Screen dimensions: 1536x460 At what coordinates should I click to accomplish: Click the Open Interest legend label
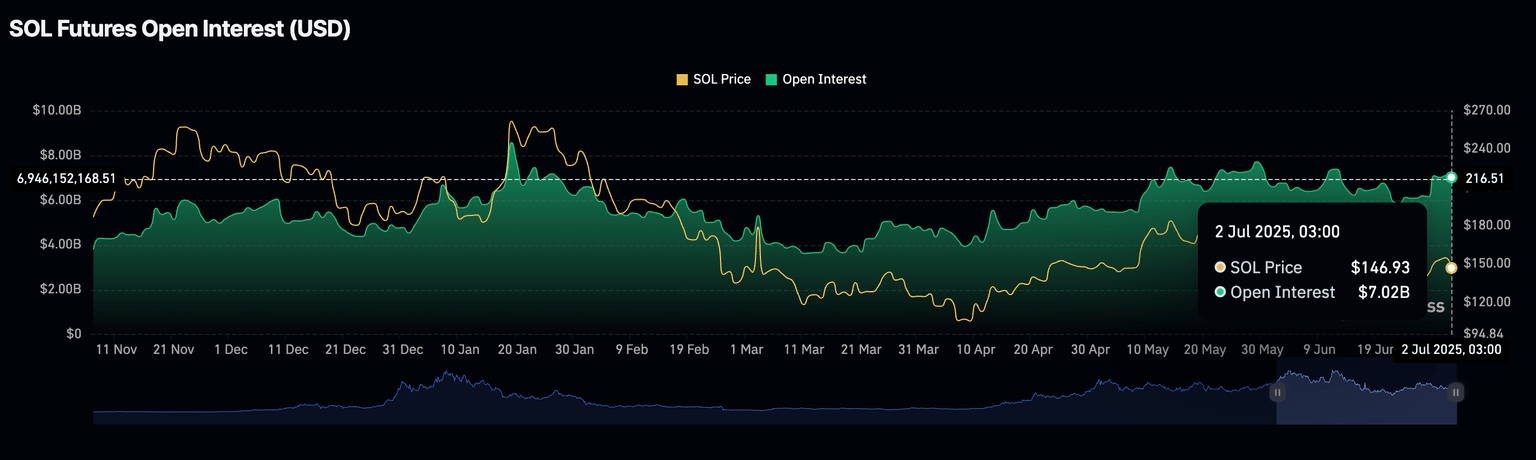(824, 79)
